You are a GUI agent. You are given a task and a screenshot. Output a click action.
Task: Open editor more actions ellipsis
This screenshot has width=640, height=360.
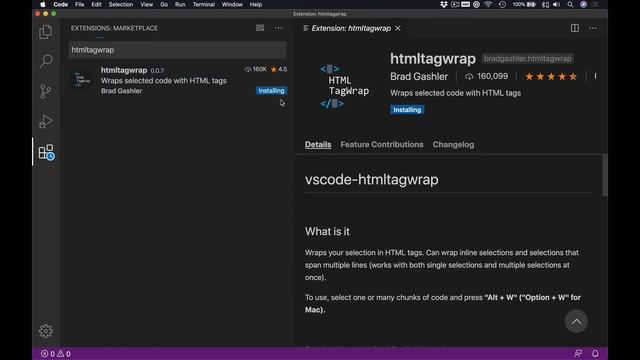(593, 28)
